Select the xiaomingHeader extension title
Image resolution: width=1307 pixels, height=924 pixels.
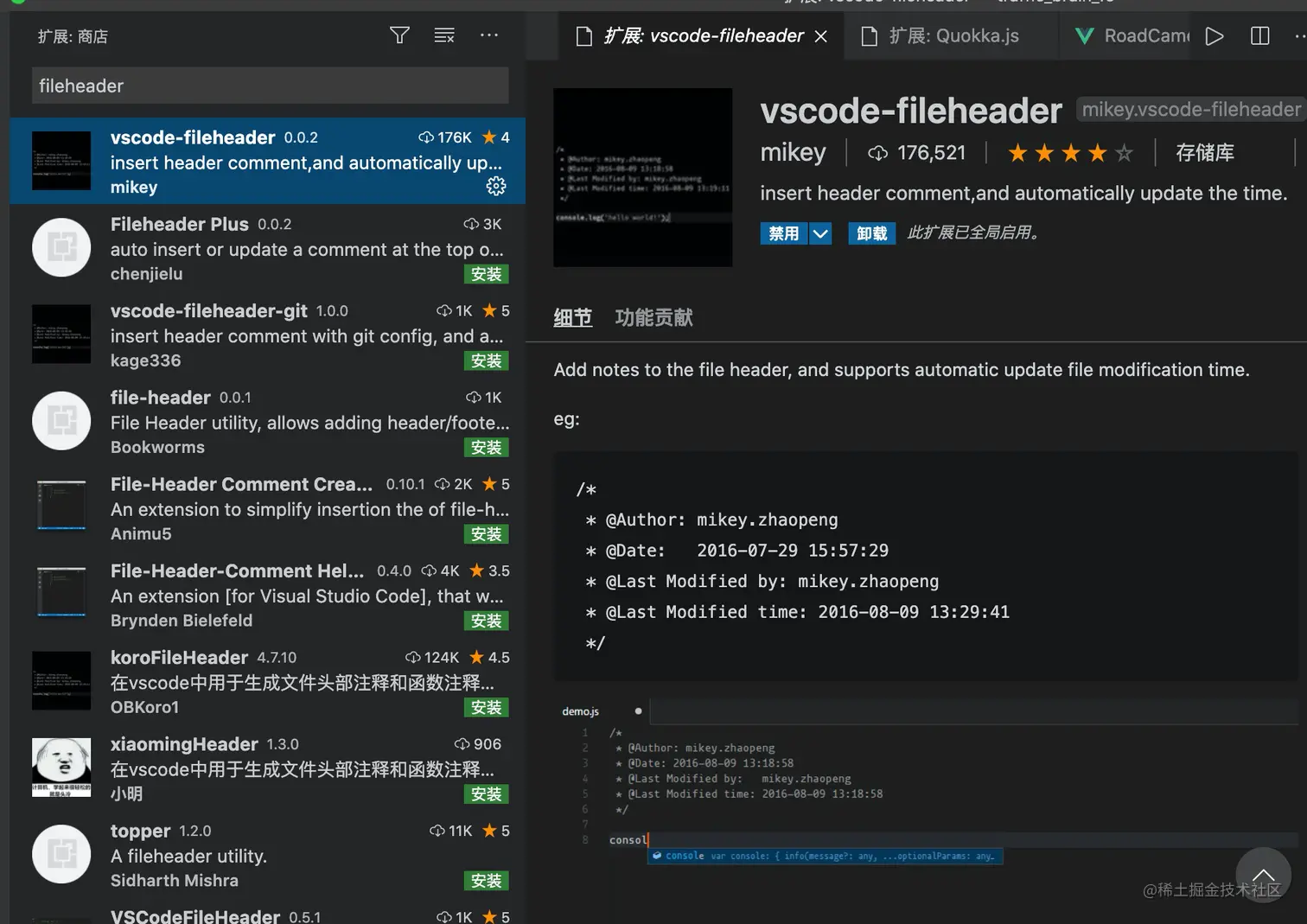[184, 743]
